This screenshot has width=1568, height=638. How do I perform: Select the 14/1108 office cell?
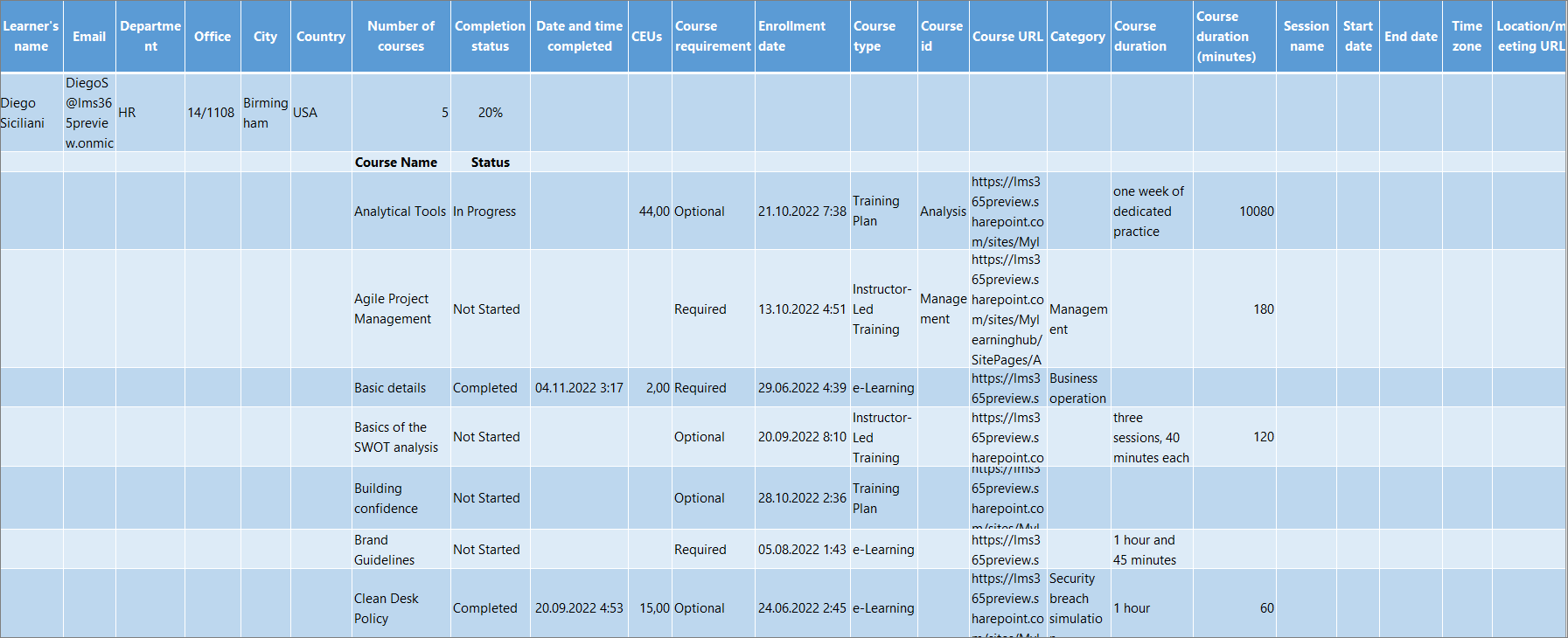pos(212,113)
